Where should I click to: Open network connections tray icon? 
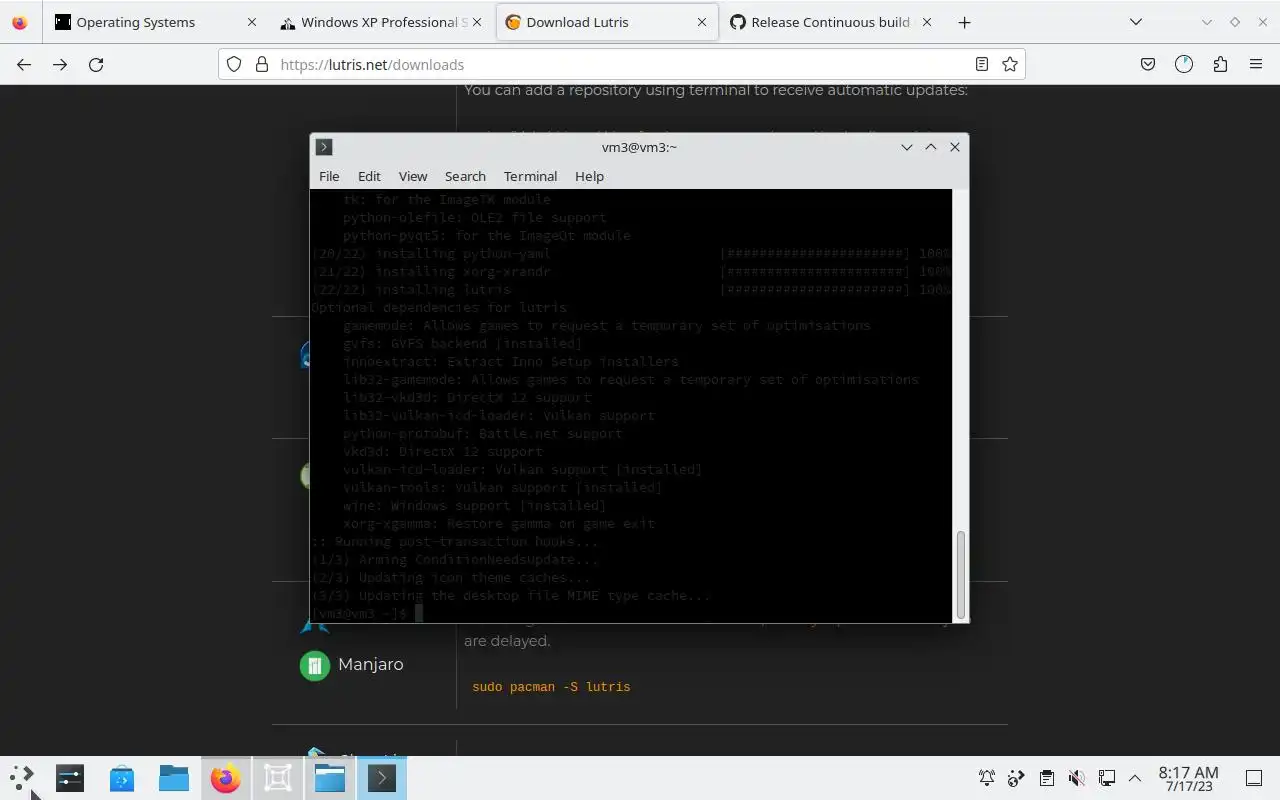[1107, 778]
